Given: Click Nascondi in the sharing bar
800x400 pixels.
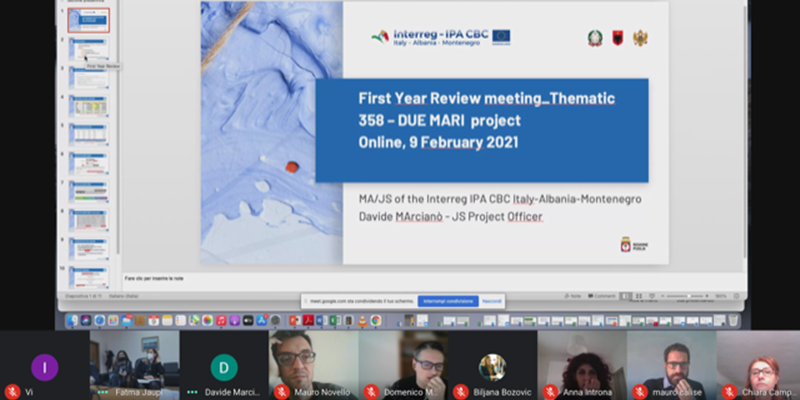Looking at the screenshot, I should pos(492,301).
